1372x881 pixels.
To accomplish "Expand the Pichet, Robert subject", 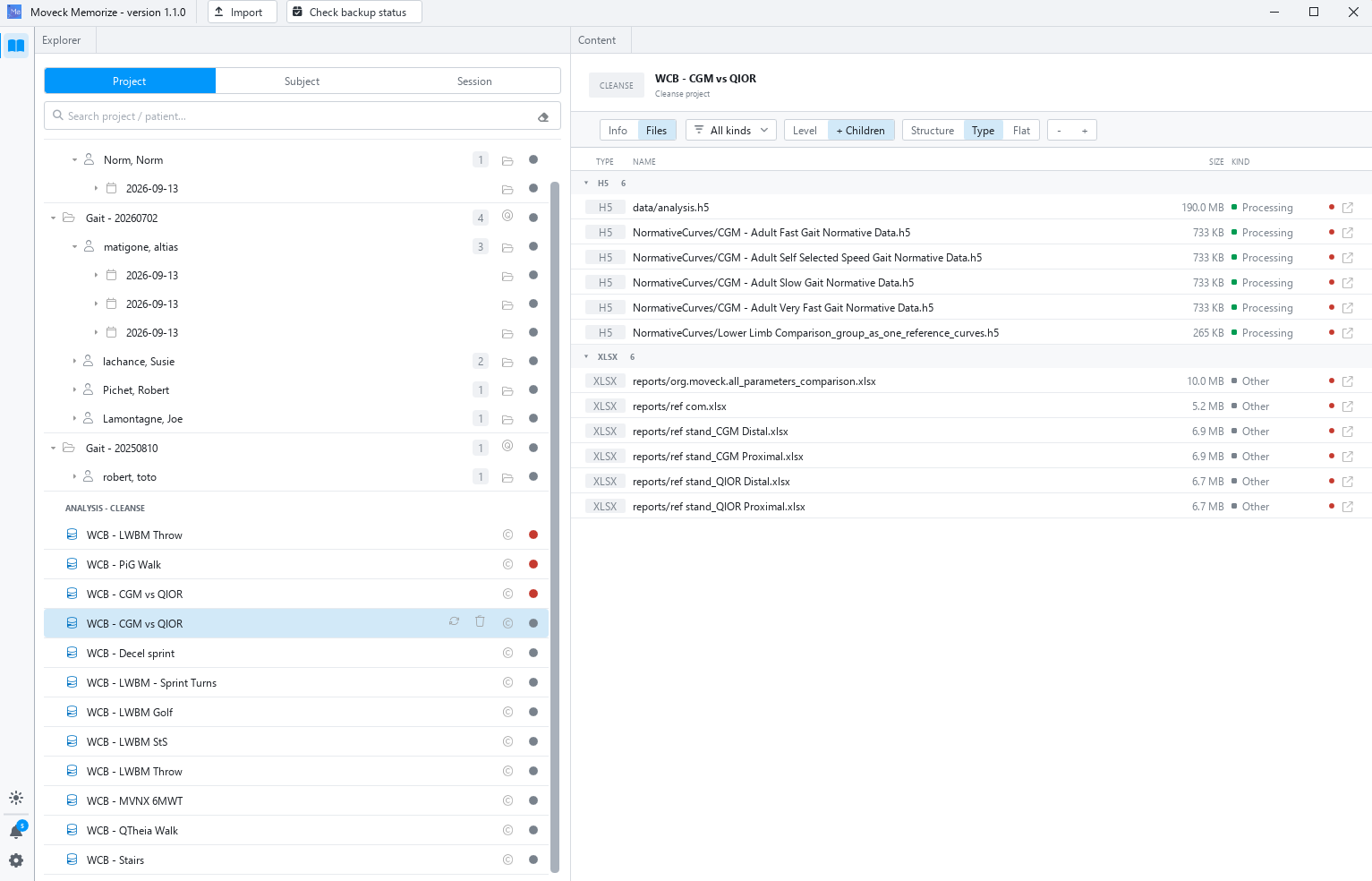I will 74,390.
